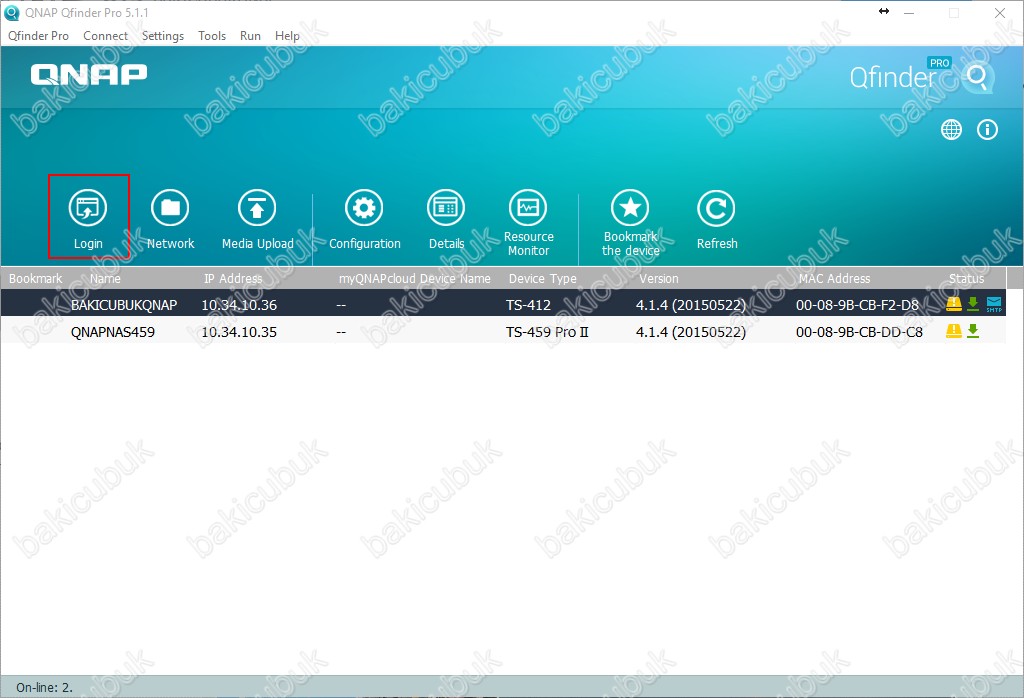Show the device Details icon

click(x=446, y=208)
